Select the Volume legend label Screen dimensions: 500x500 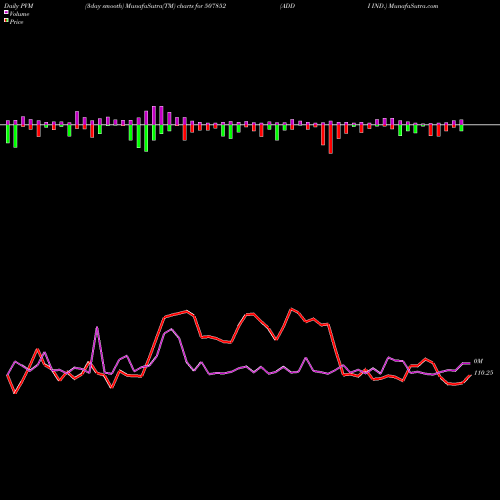click(19, 14)
